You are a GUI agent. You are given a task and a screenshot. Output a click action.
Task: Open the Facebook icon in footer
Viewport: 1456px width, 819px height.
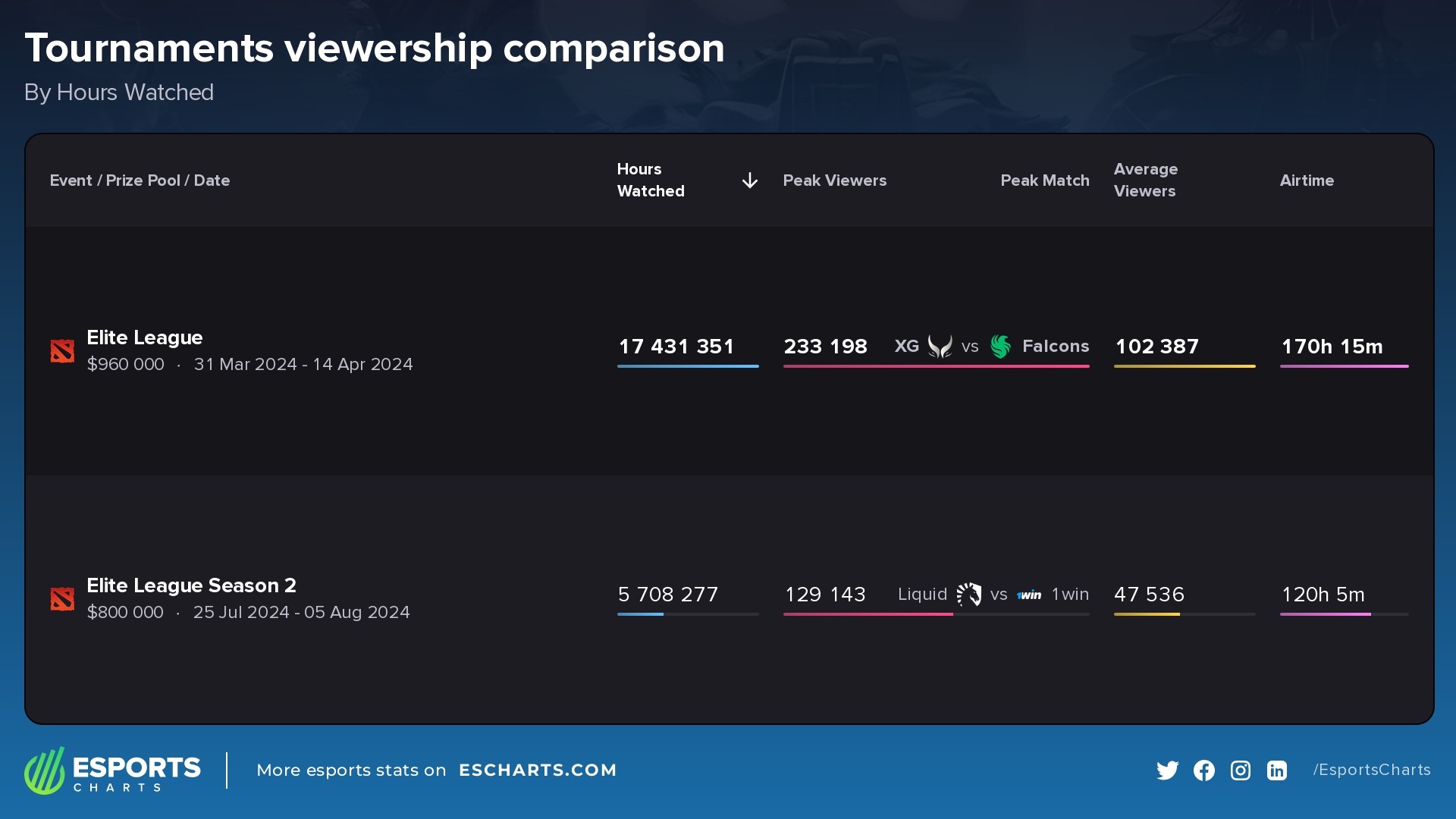click(x=1204, y=770)
